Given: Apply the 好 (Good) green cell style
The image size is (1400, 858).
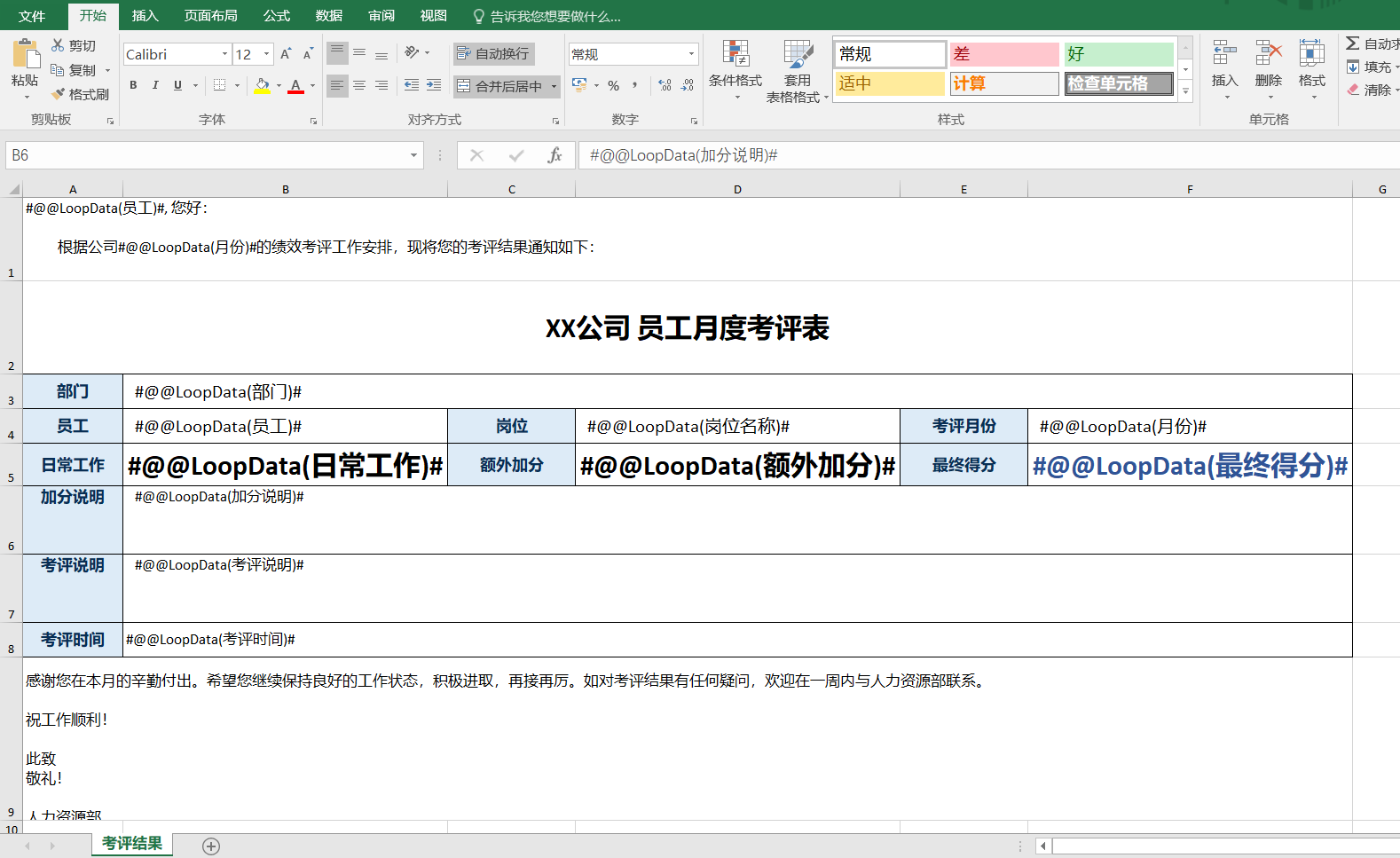Looking at the screenshot, I should pos(1118,54).
